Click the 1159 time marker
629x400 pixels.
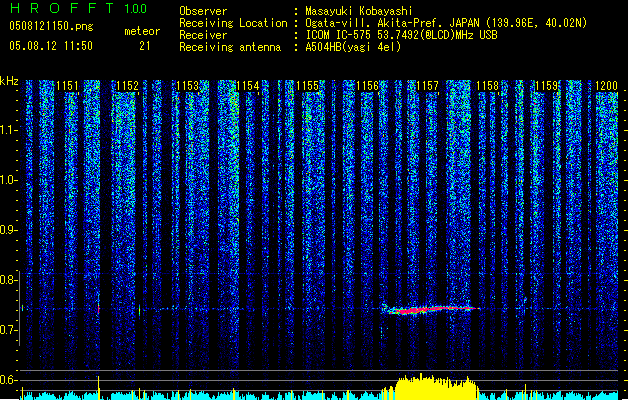click(x=547, y=86)
